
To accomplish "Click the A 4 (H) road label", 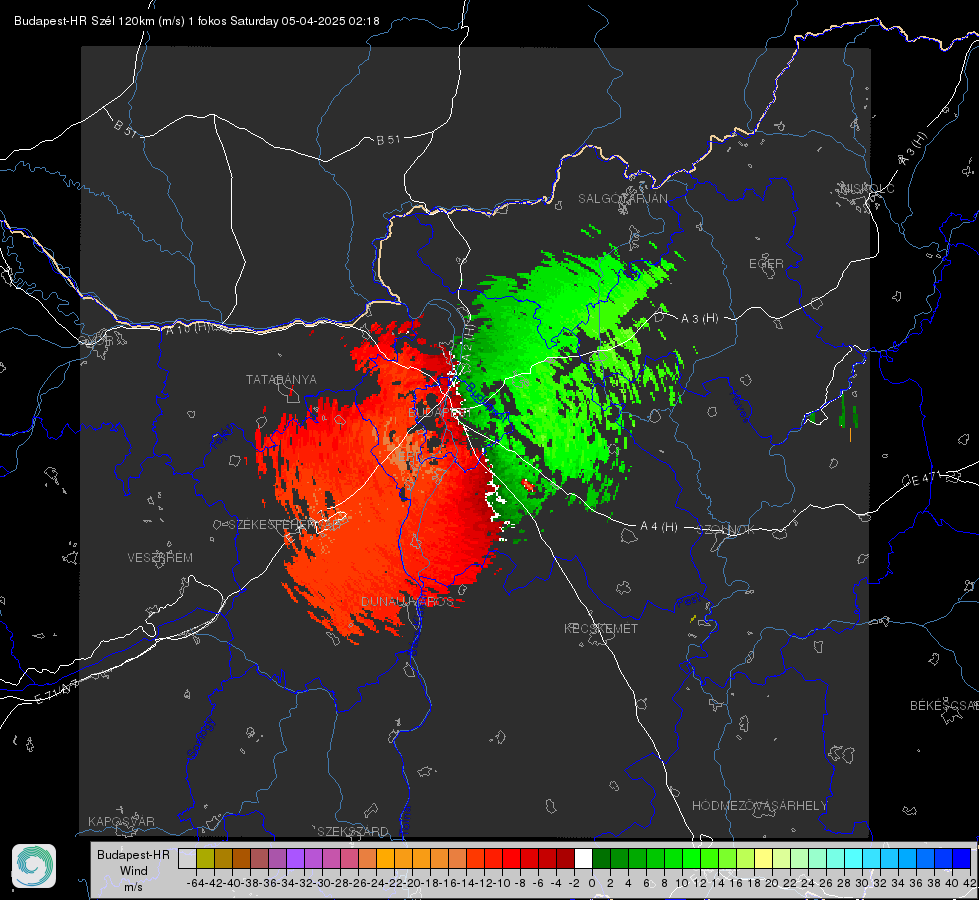I will coord(659,527).
